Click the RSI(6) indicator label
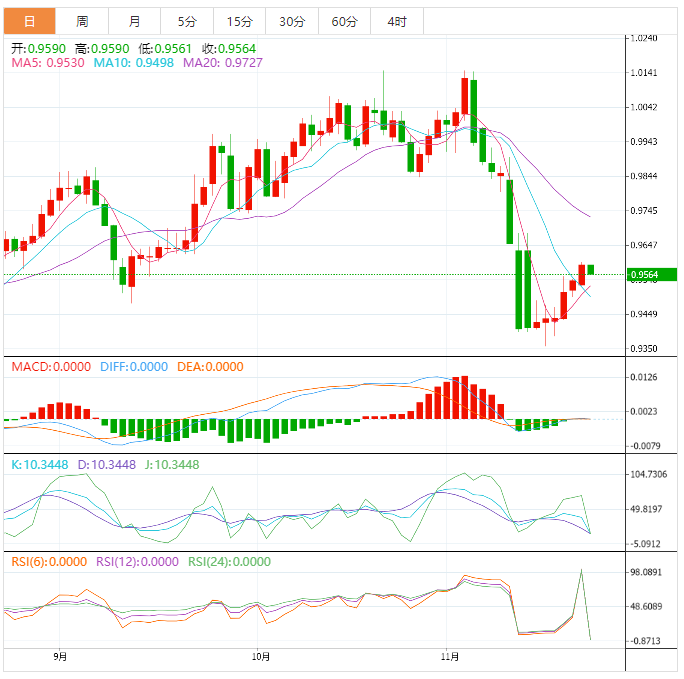The image size is (684, 679). click(x=50, y=561)
